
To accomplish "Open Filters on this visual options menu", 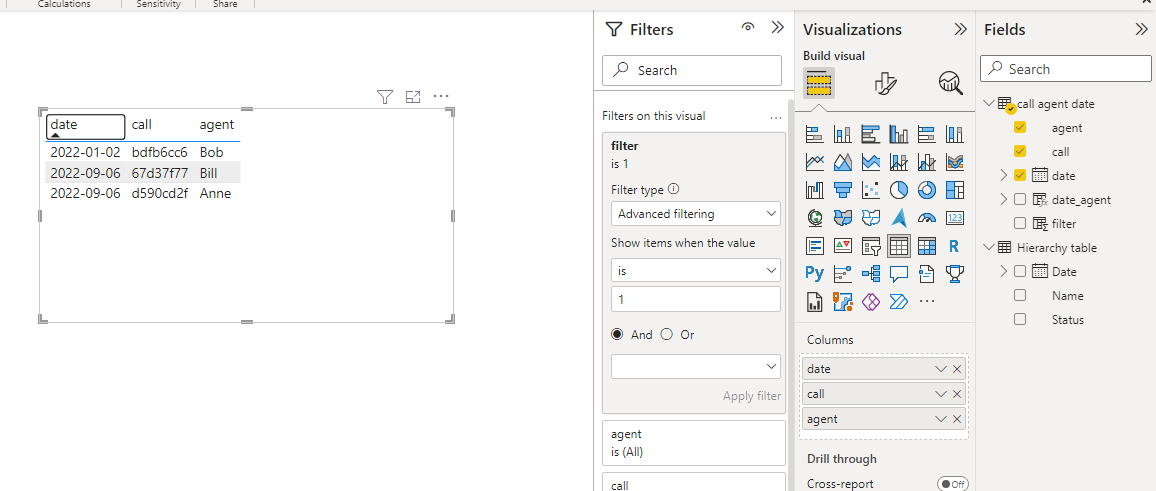I will tap(775, 116).
